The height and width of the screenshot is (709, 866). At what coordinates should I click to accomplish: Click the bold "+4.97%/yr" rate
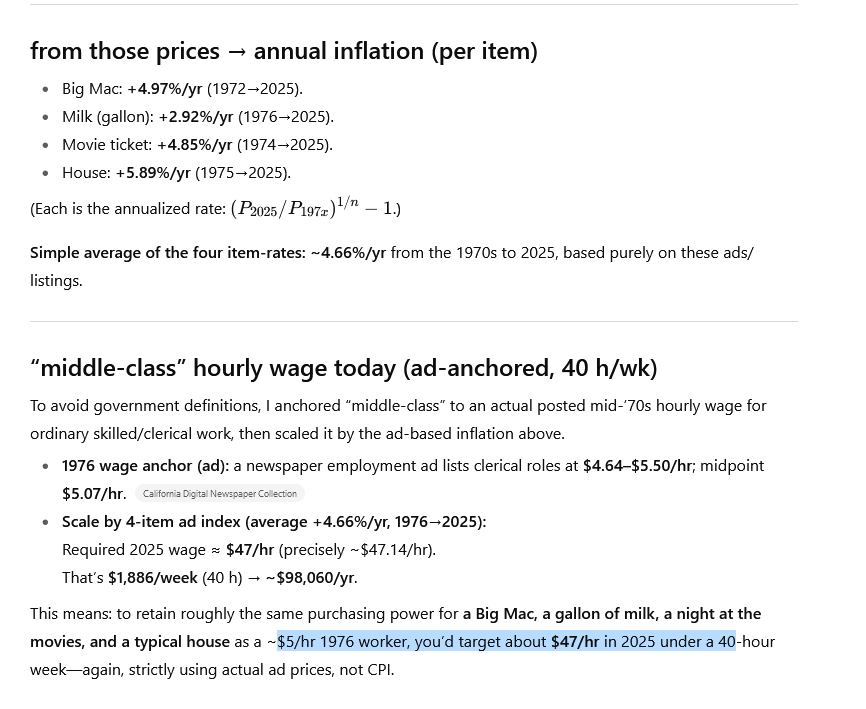click(x=164, y=89)
